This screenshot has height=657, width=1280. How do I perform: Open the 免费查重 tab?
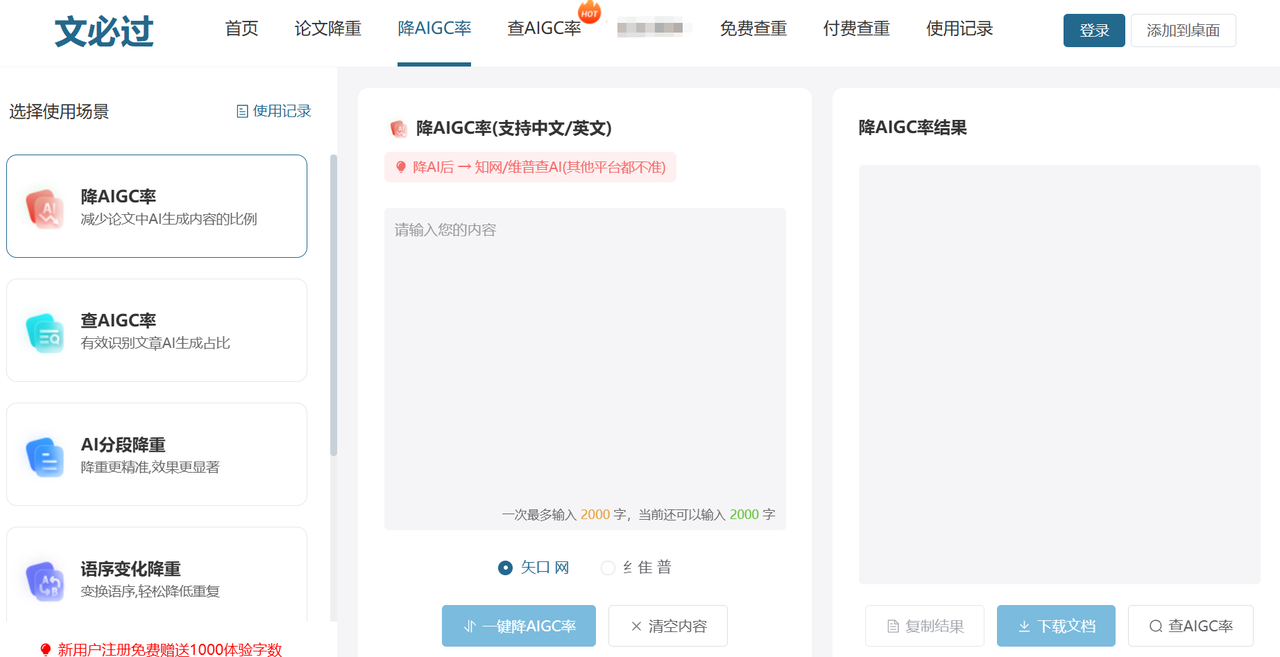pos(753,29)
